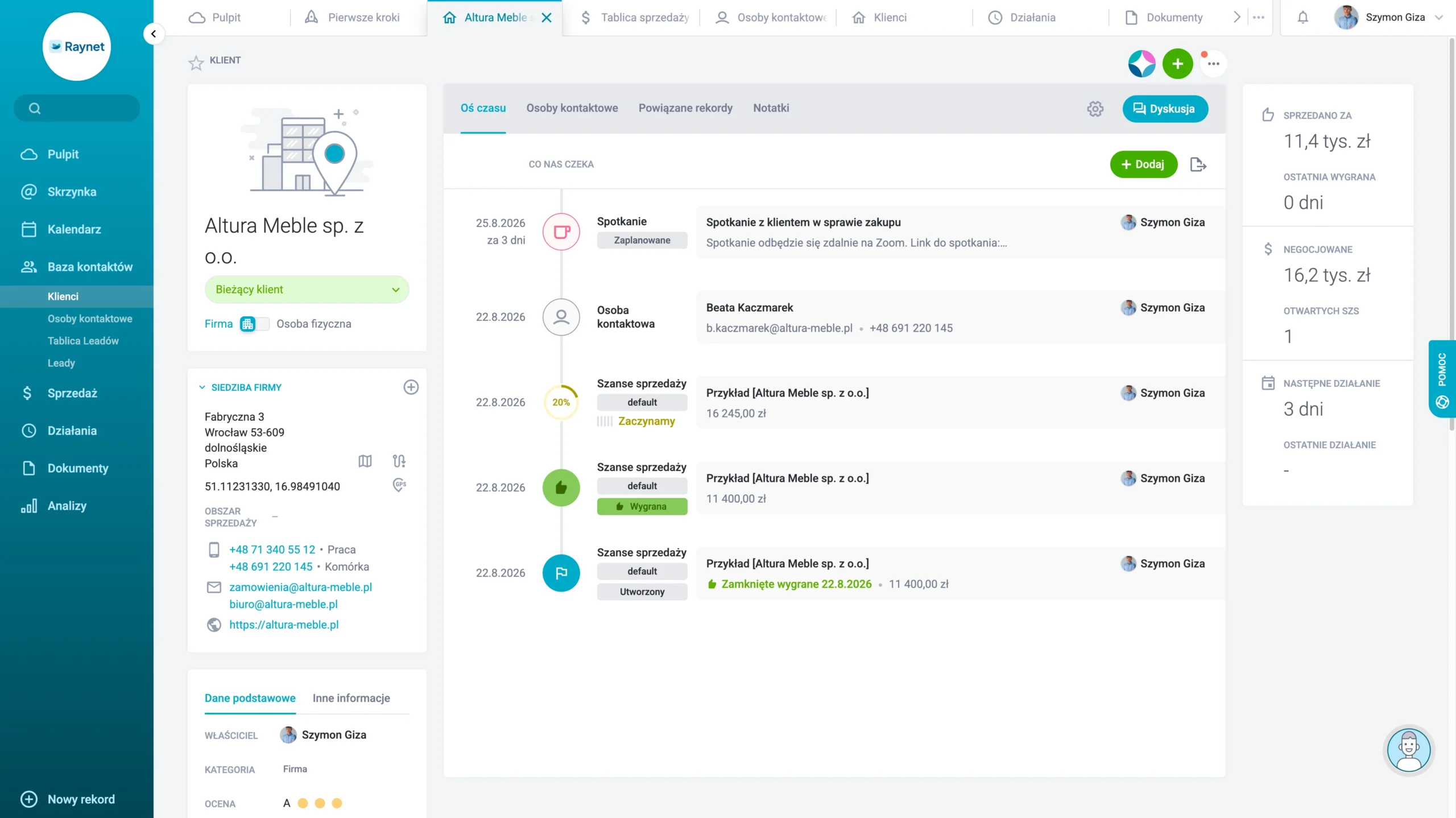Open the https://altura-meble.pl link

(284, 625)
